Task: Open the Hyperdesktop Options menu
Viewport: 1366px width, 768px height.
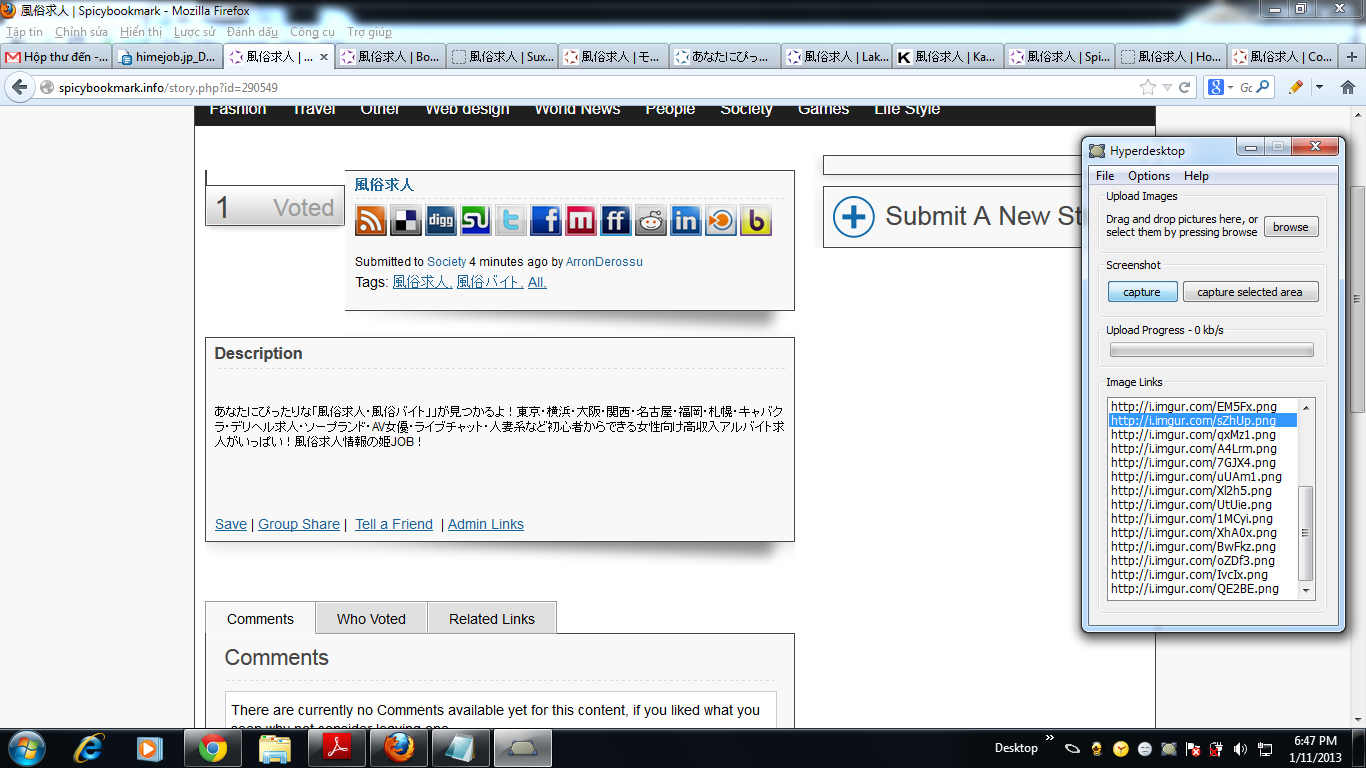Action: (x=1149, y=176)
